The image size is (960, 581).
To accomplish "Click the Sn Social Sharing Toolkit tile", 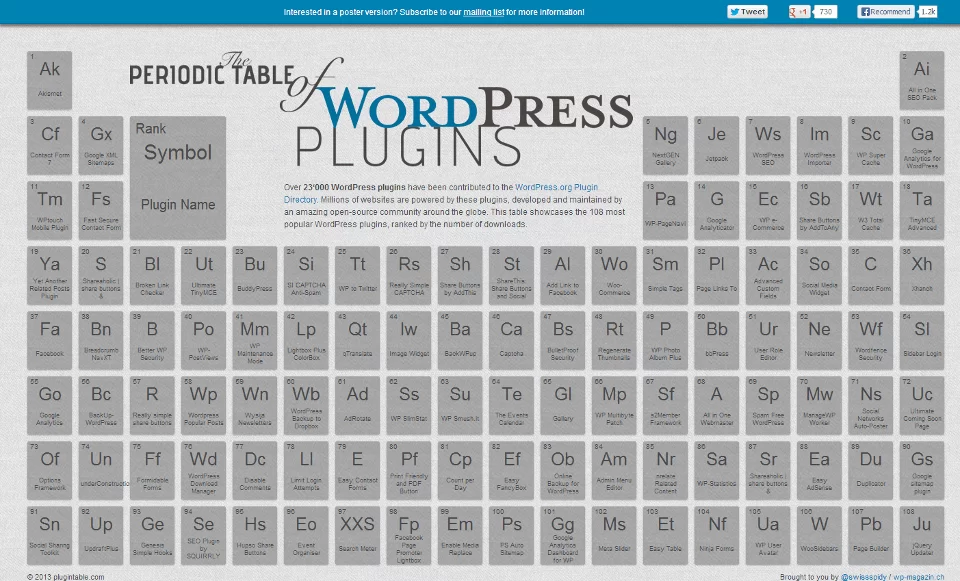I will click(50, 536).
